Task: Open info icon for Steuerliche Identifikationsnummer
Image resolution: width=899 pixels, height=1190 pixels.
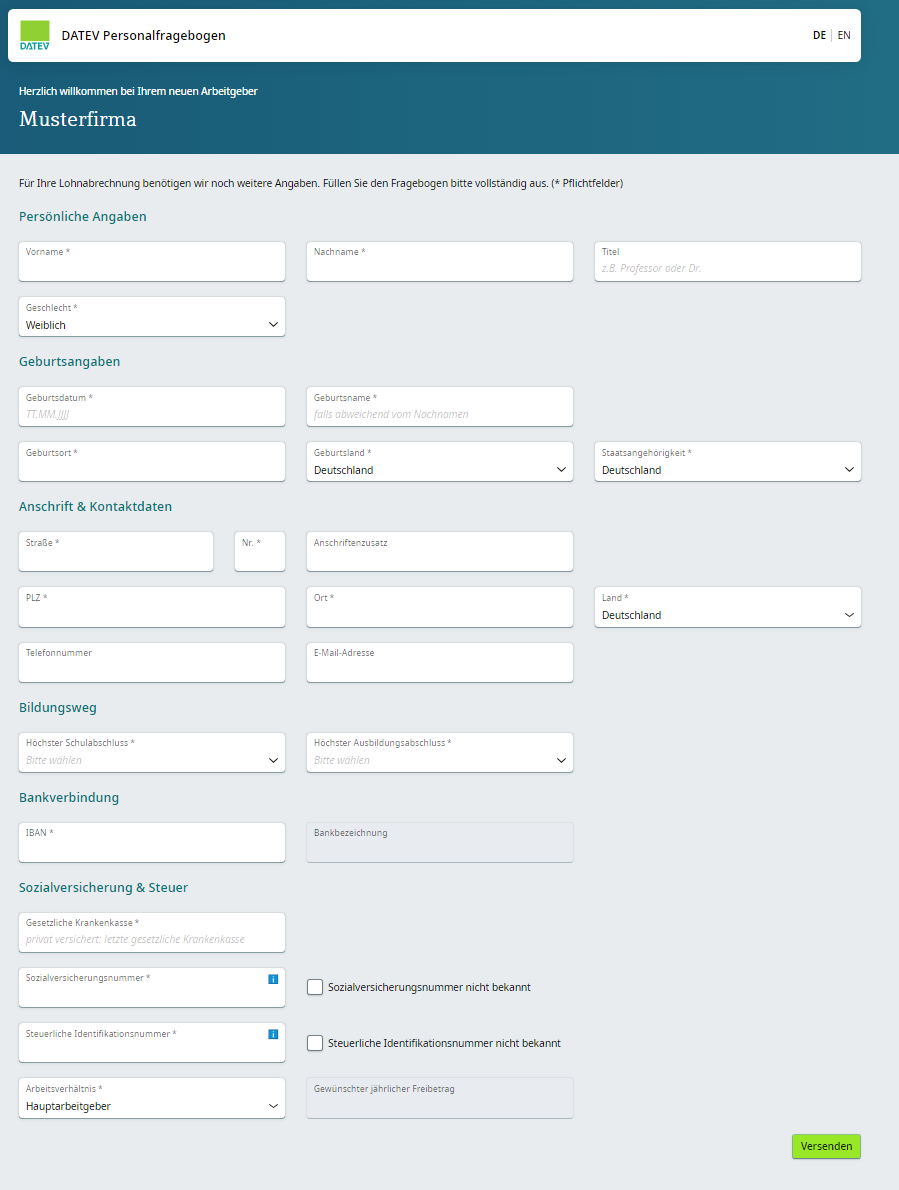Action: click(x=273, y=1034)
